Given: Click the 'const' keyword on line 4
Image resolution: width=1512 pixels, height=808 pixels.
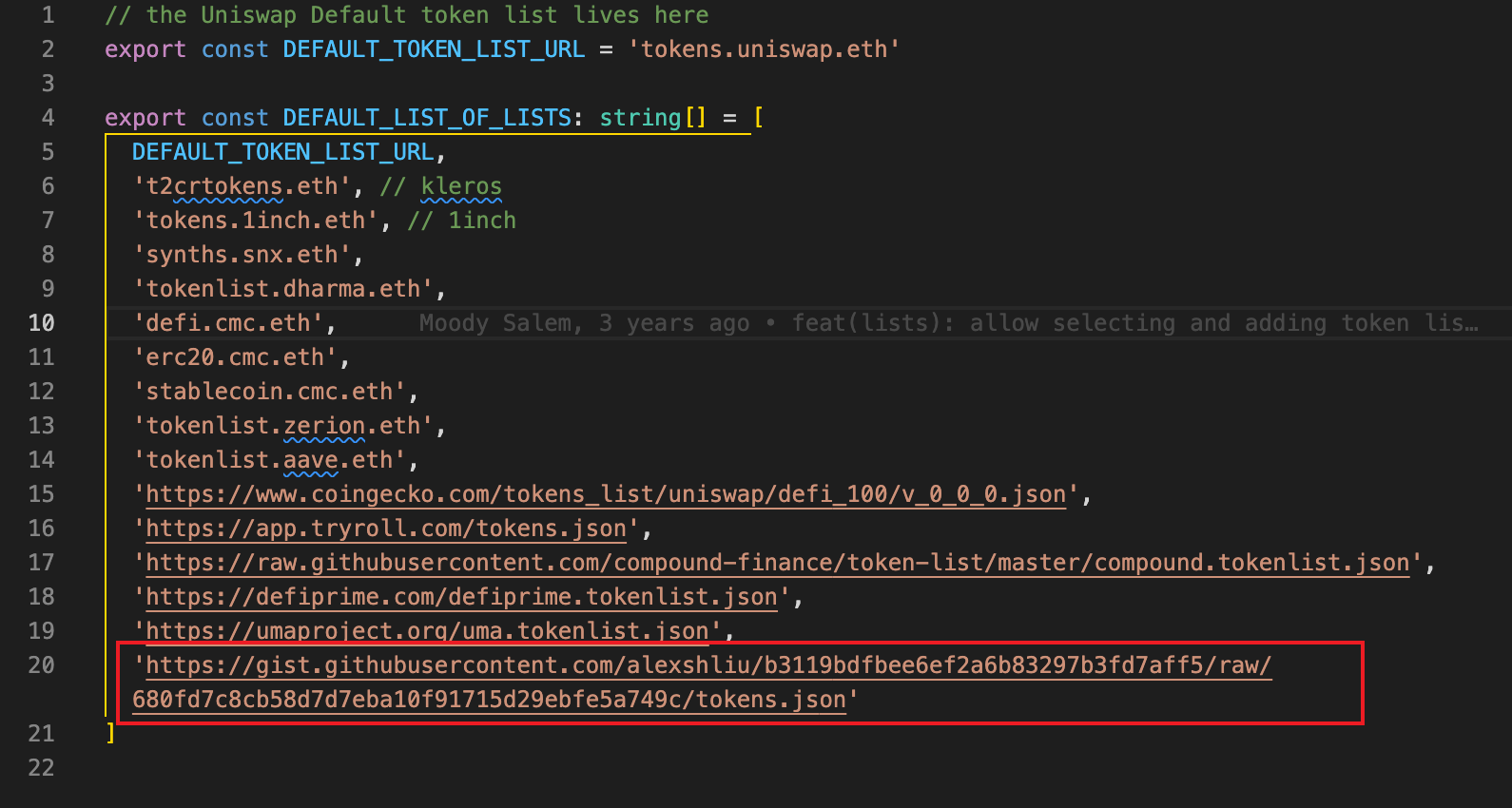Looking at the screenshot, I should click(235, 118).
